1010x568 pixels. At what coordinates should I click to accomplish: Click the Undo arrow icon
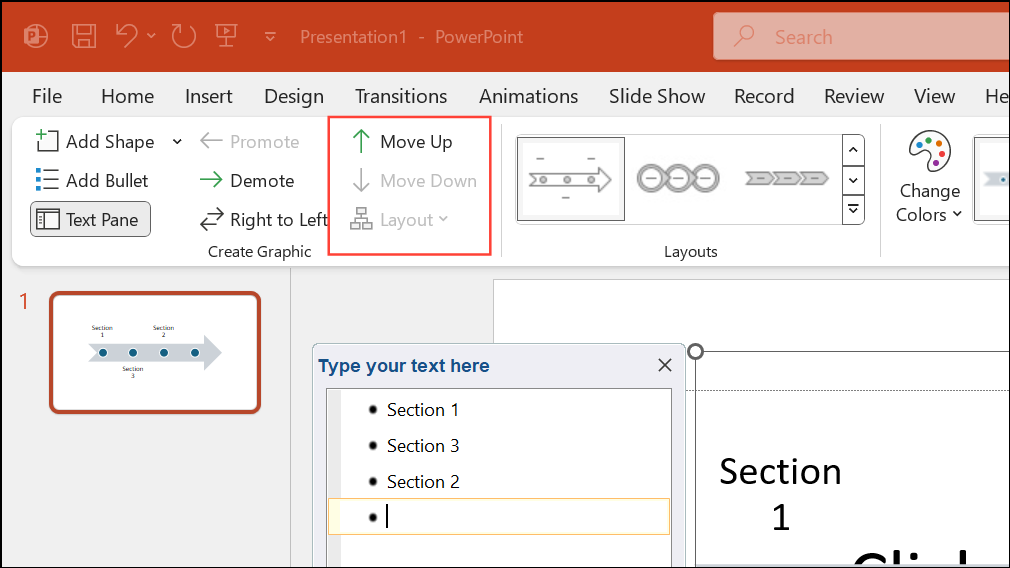tap(127, 37)
